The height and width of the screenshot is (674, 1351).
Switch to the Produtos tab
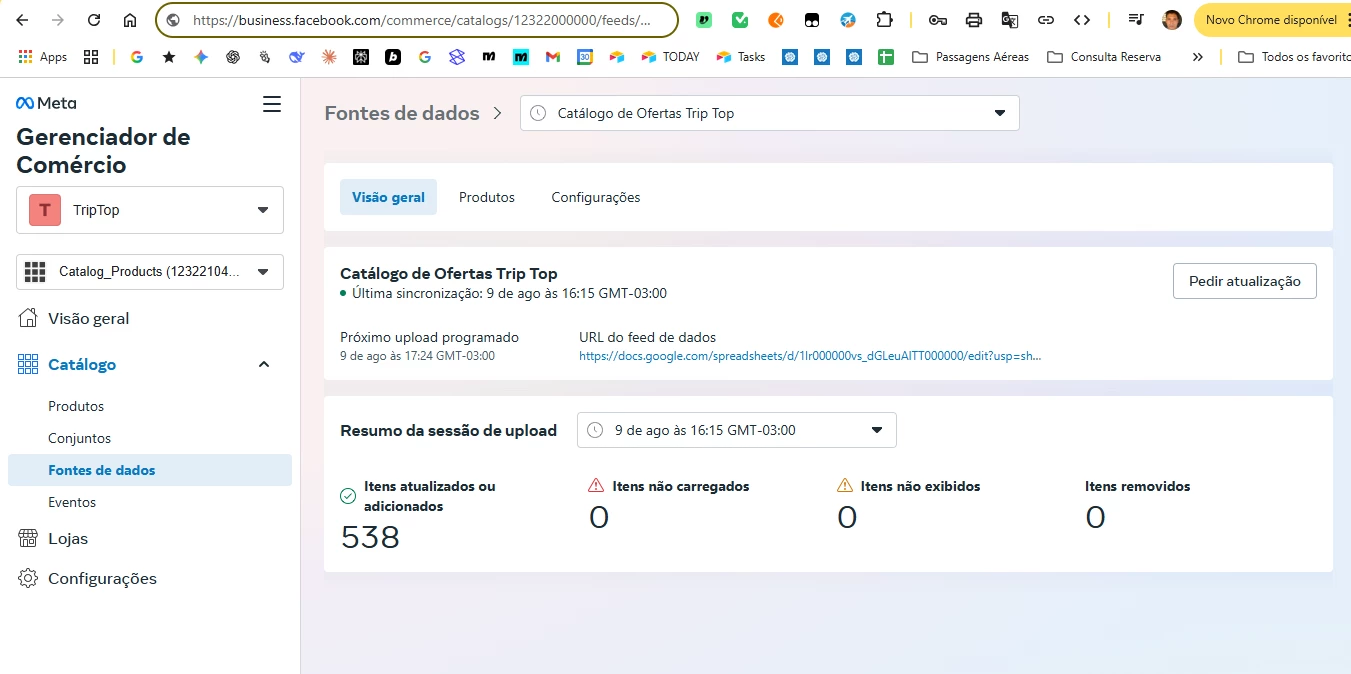click(487, 197)
